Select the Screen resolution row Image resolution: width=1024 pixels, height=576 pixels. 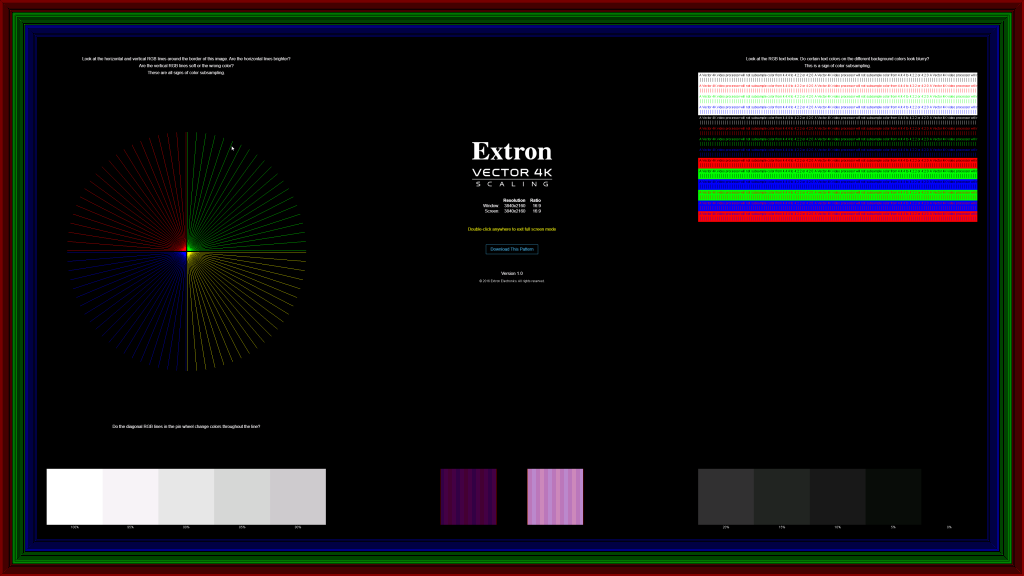coord(512,211)
